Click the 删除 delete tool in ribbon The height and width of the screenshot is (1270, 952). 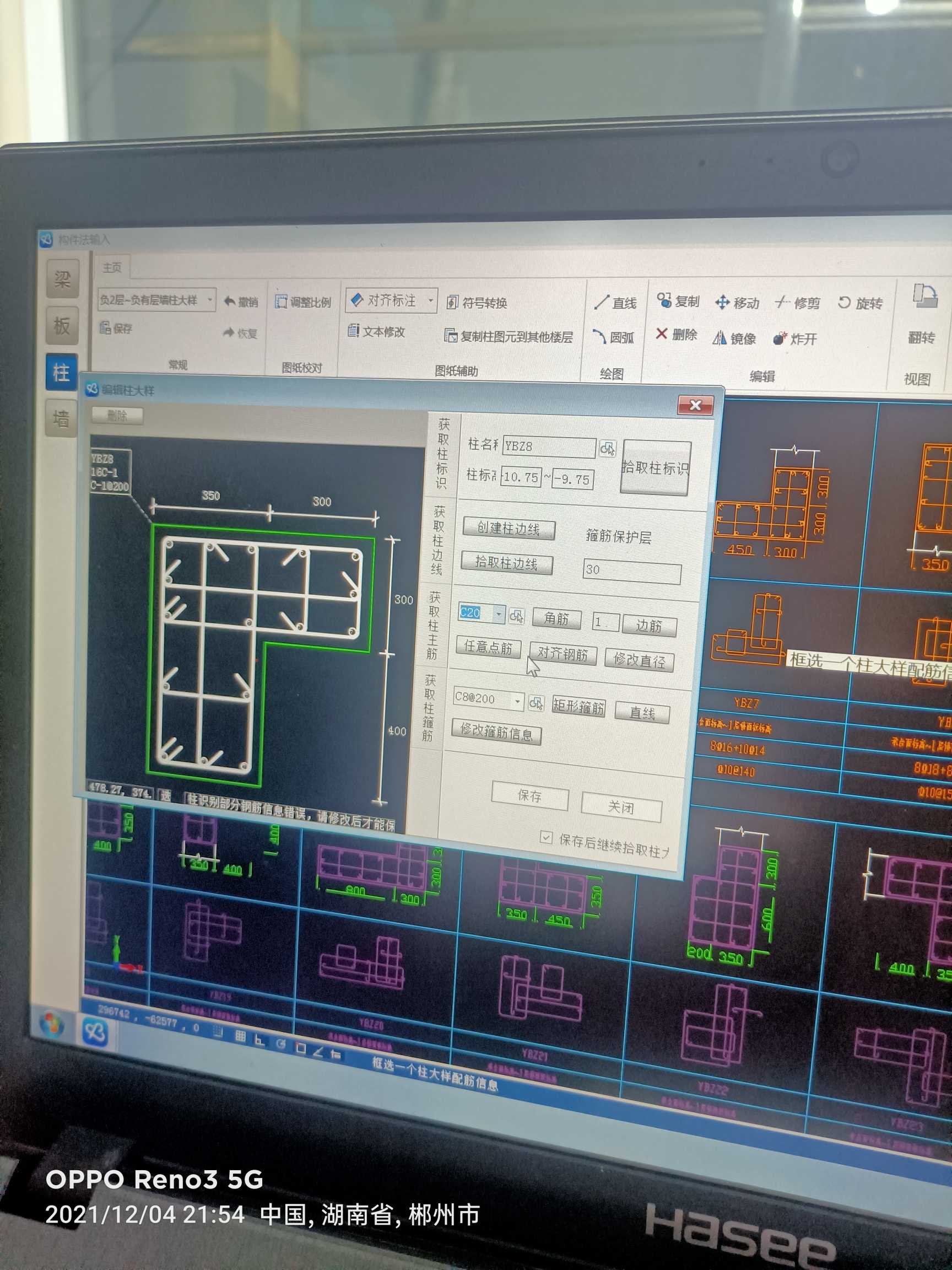pyautogui.click(x=676, y=334)
